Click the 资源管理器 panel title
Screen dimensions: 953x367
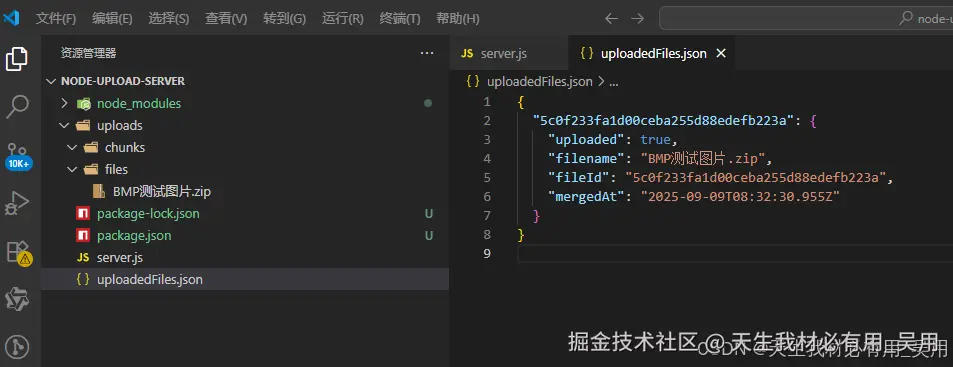pos(88,53)
